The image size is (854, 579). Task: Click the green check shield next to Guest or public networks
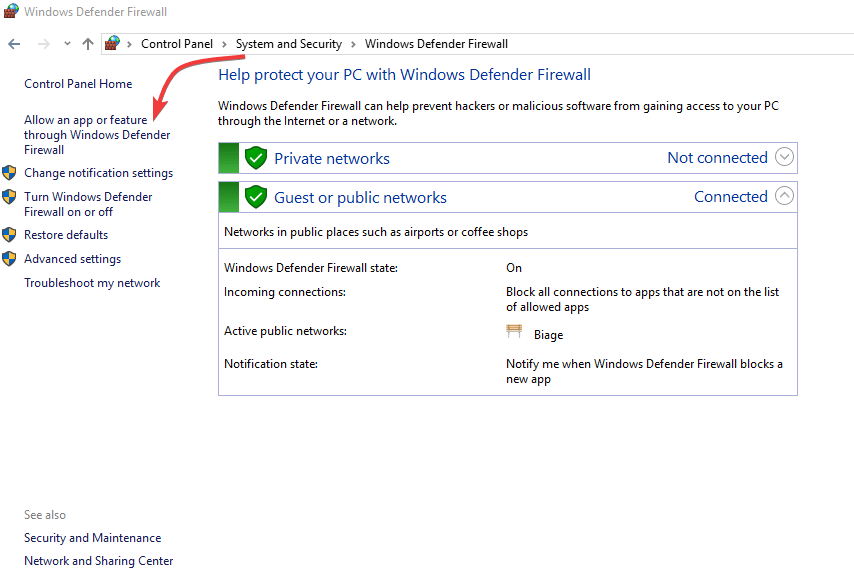click(255, 197)
